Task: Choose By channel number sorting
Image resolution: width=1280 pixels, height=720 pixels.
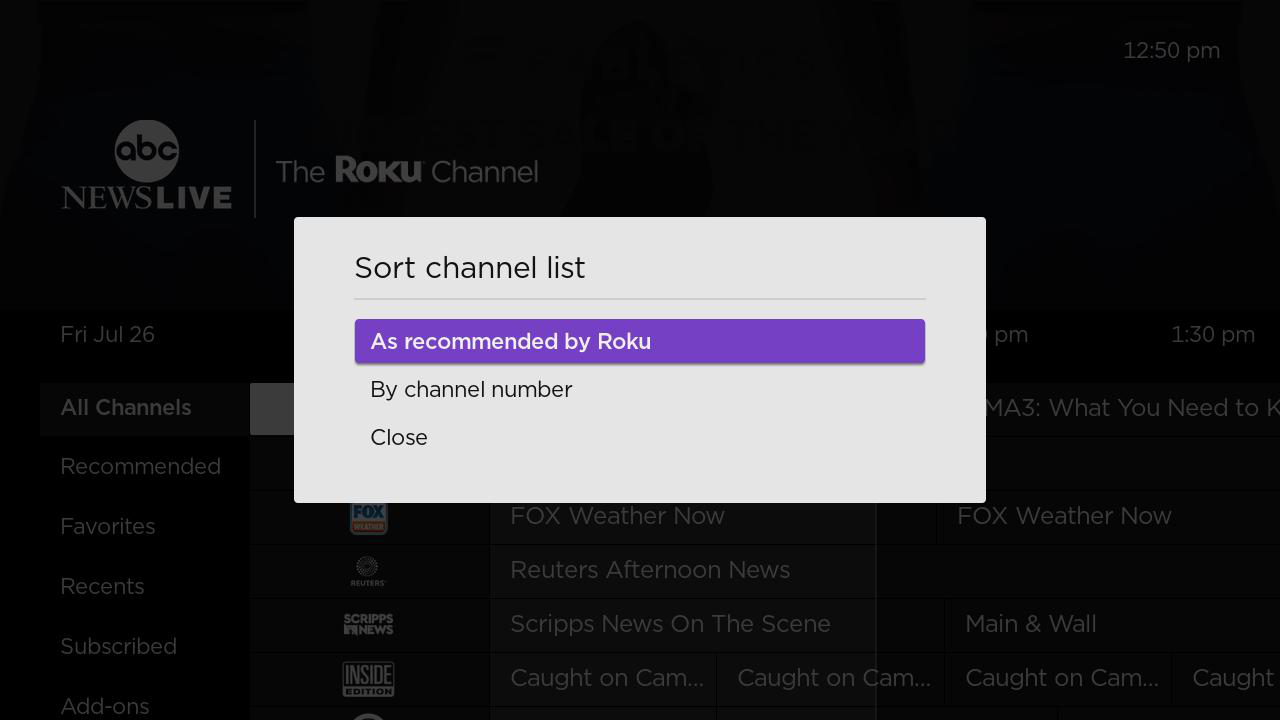Action: pyautogui.click(x=640, y=389)
